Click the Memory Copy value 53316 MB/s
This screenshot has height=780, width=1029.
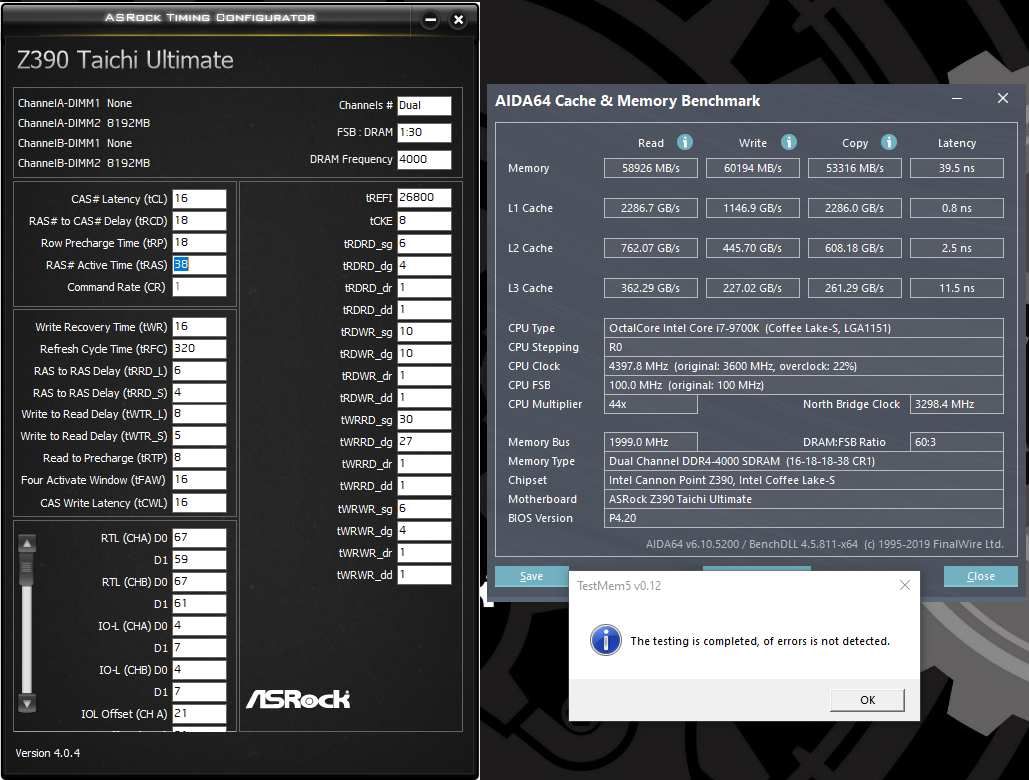tap(854, 168)
